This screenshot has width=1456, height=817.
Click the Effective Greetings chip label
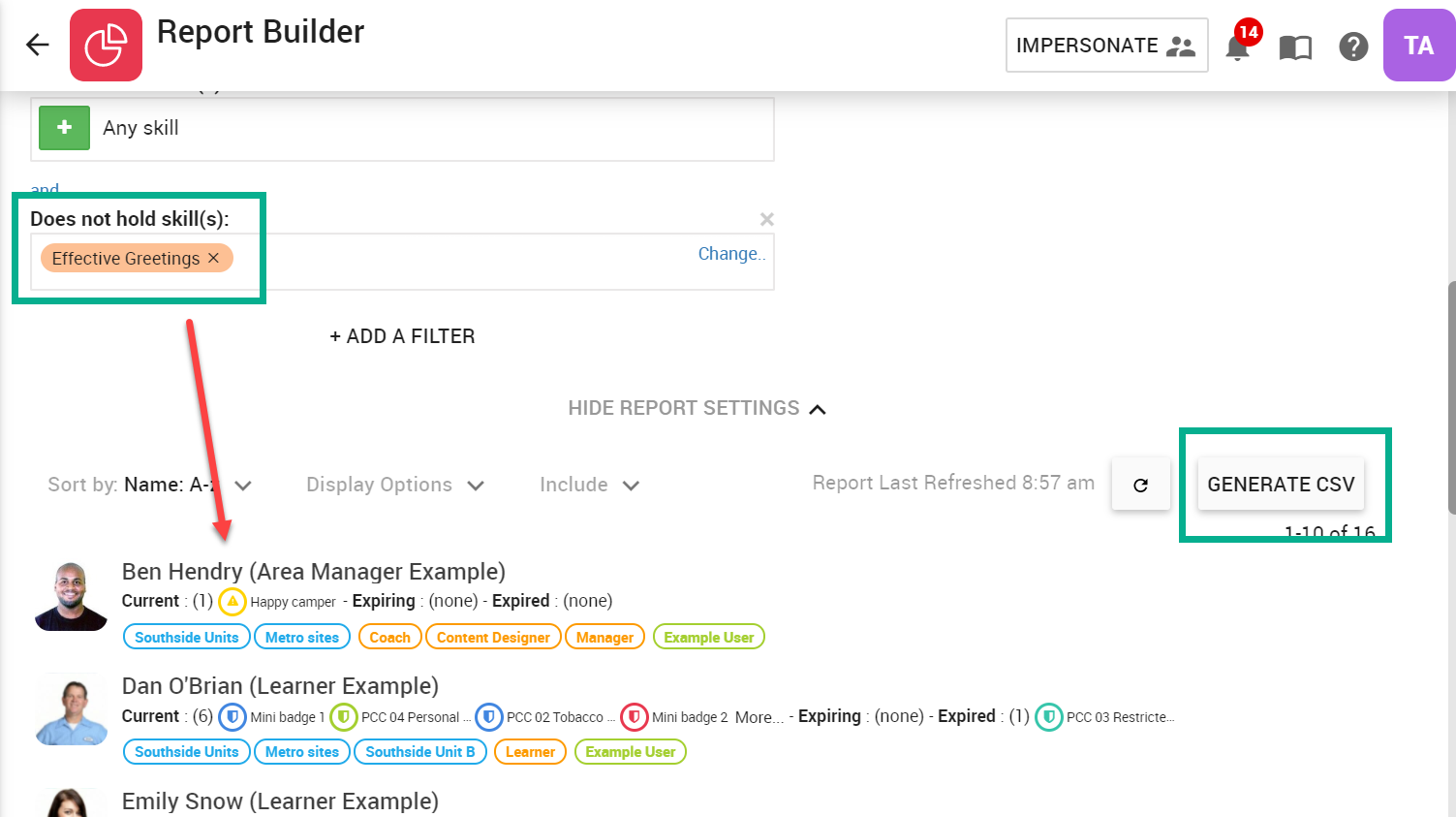point(126,259)
